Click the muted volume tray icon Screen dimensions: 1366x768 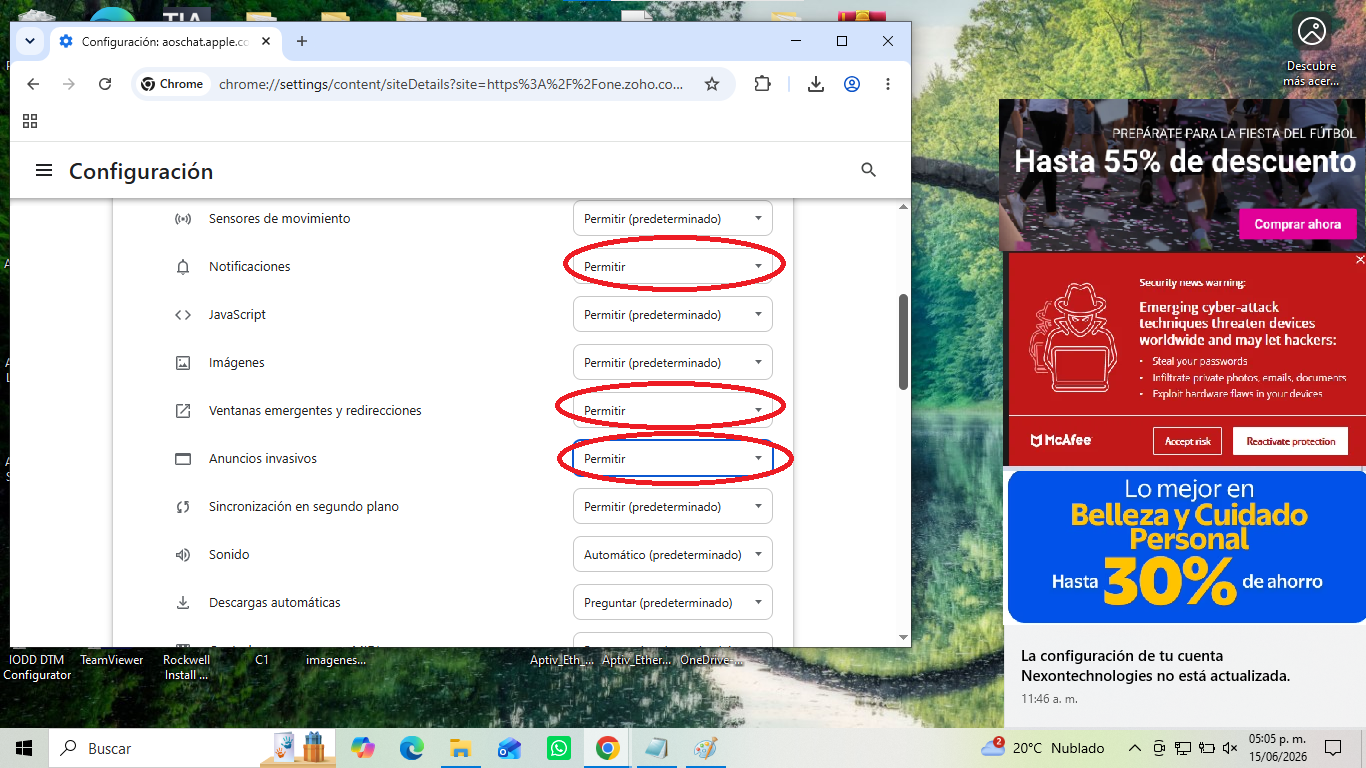tap(1230, 748)
